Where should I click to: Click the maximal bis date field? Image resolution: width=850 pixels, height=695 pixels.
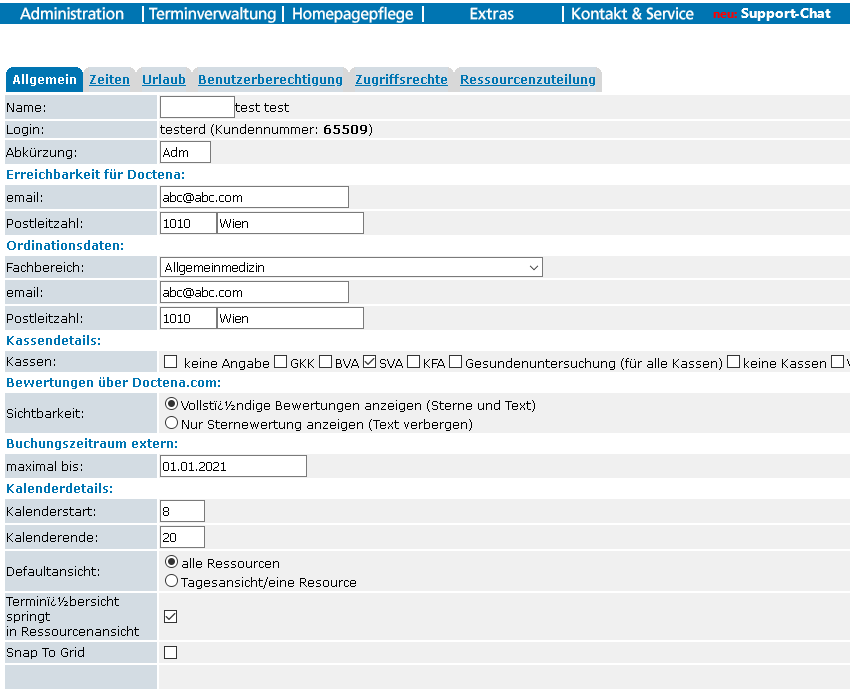(233, 466)
